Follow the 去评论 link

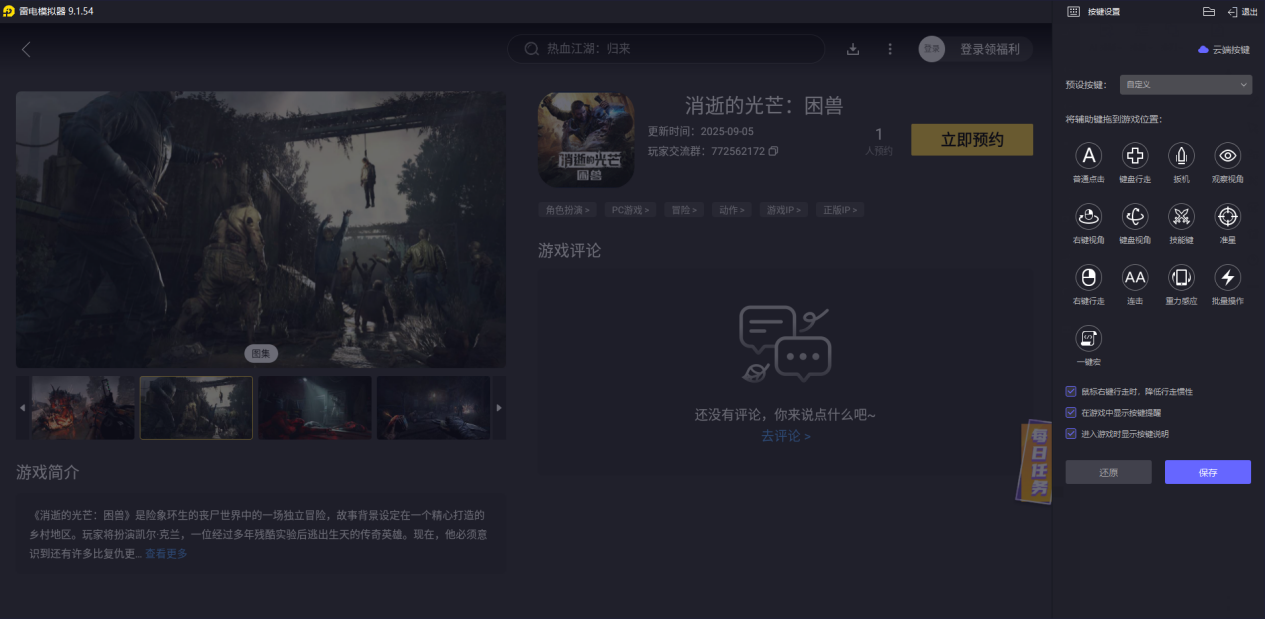click(x=786, y=436)
